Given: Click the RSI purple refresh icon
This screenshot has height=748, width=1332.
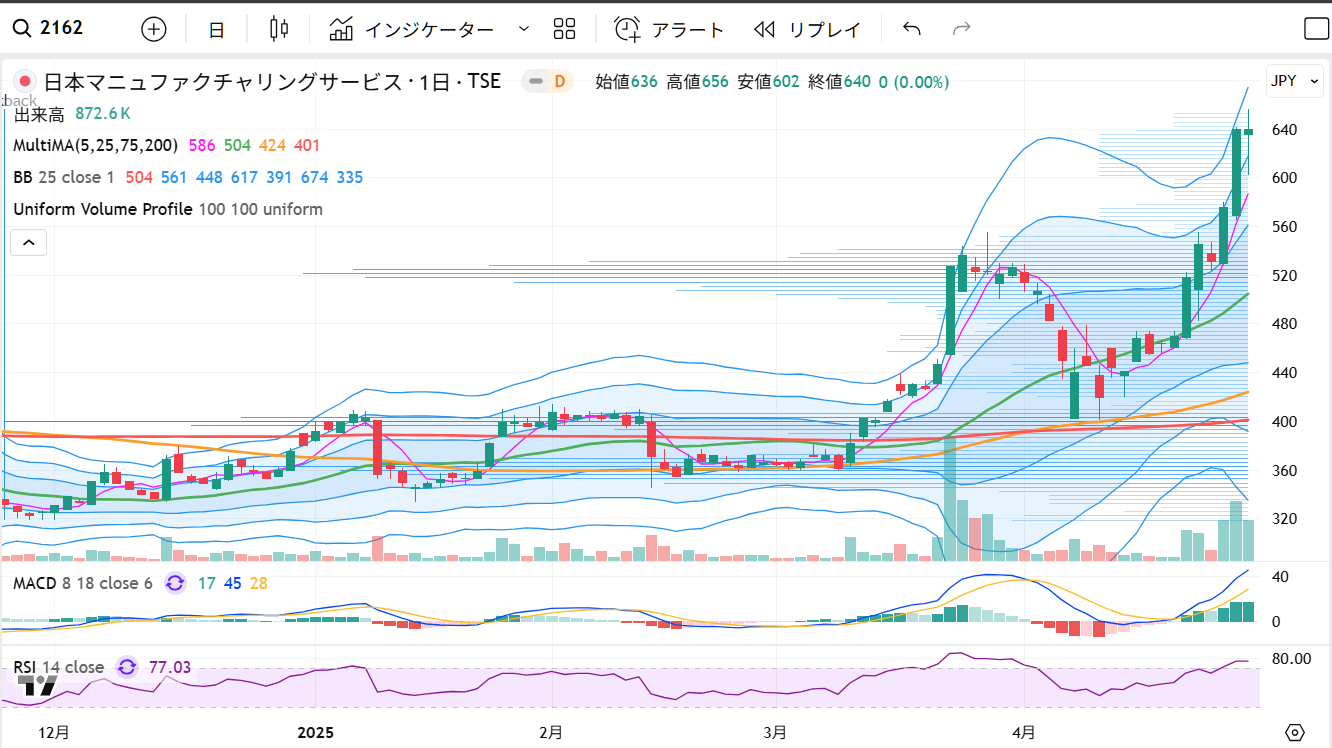Looking at the screenshot, I should tap(127, 667).
